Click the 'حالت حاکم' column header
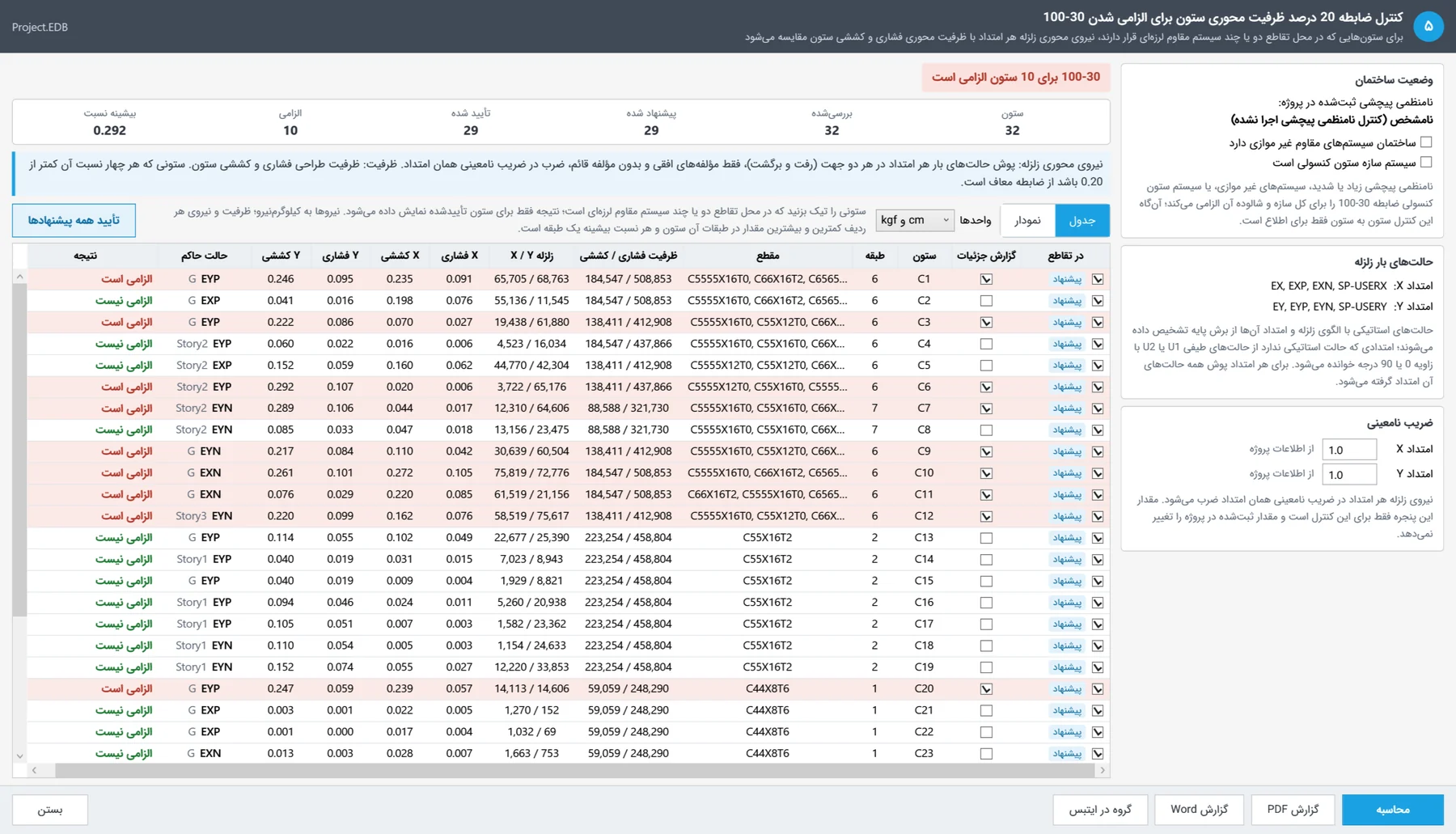The width and height of the screenshot is (1456, 834). click(204, 256)
